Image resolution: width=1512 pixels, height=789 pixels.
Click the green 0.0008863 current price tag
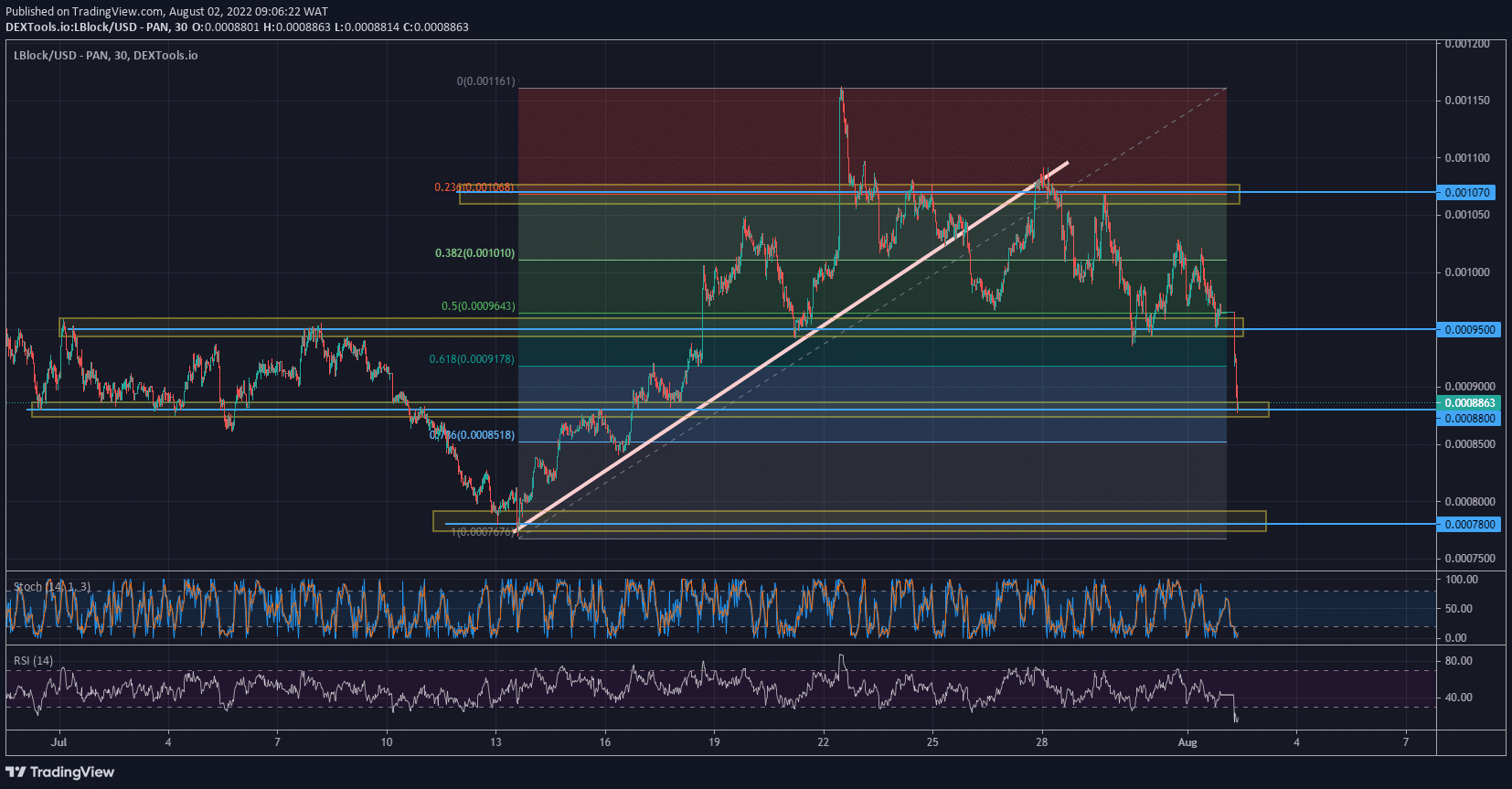coord(1469,403)
